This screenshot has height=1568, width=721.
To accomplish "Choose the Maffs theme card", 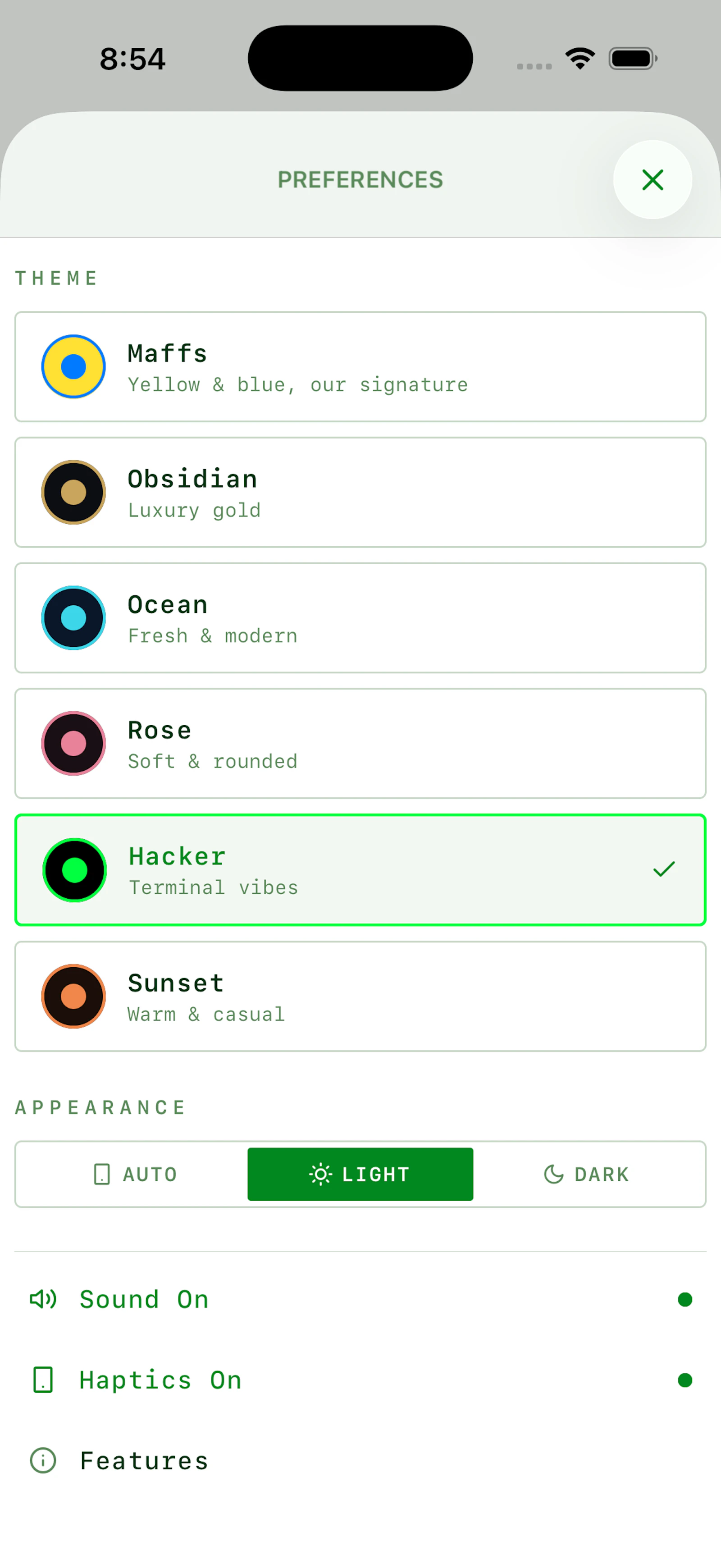I will click(360, 366).
